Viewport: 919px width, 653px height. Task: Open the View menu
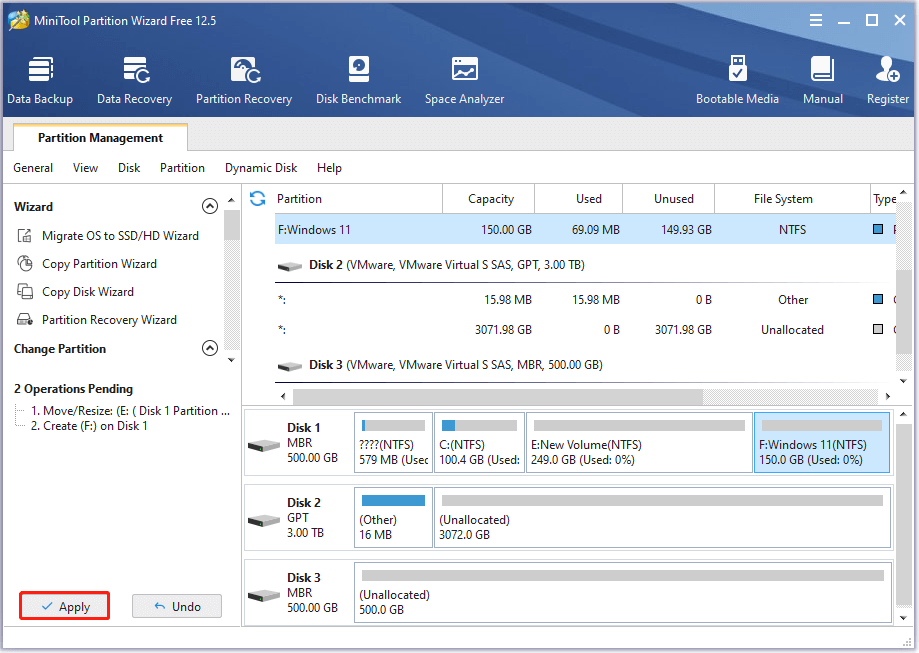85,168
